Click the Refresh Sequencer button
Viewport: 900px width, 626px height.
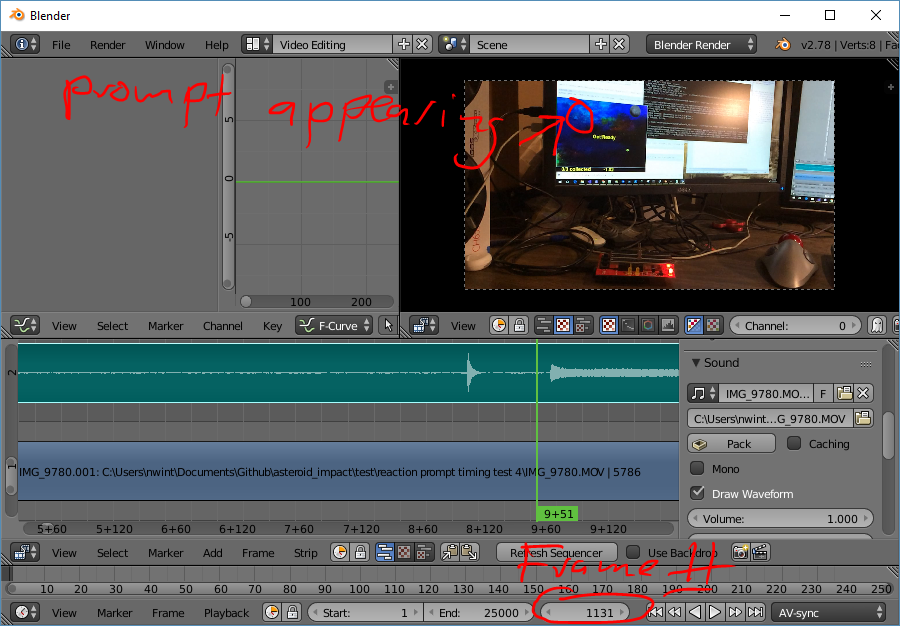[x=557, y=551]
